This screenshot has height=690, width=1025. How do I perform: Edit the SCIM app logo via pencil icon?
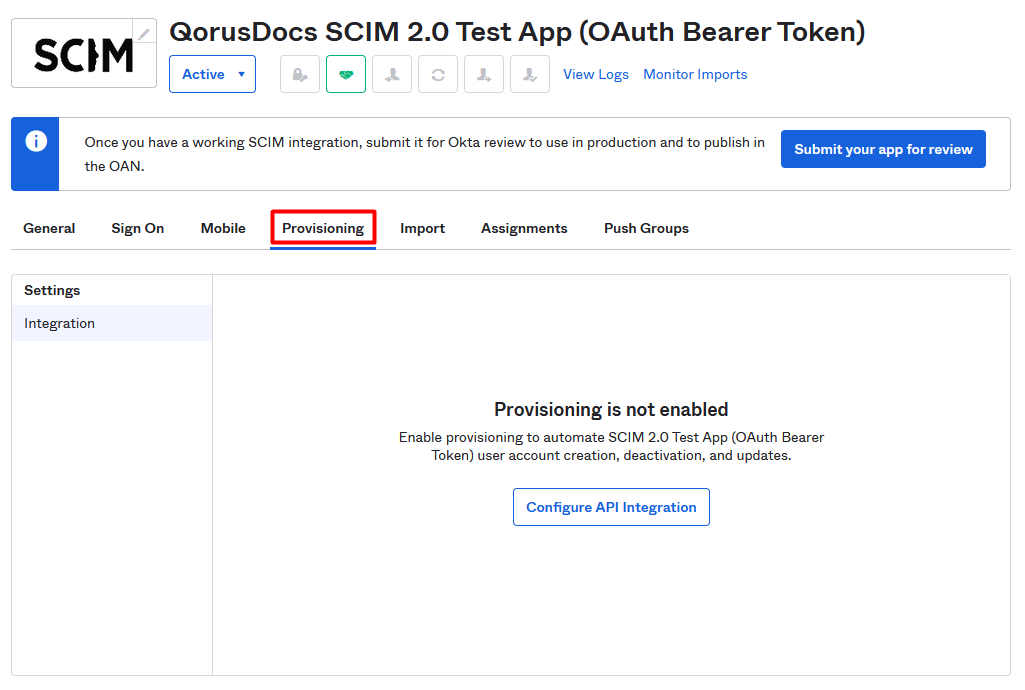tap(144, 33)
